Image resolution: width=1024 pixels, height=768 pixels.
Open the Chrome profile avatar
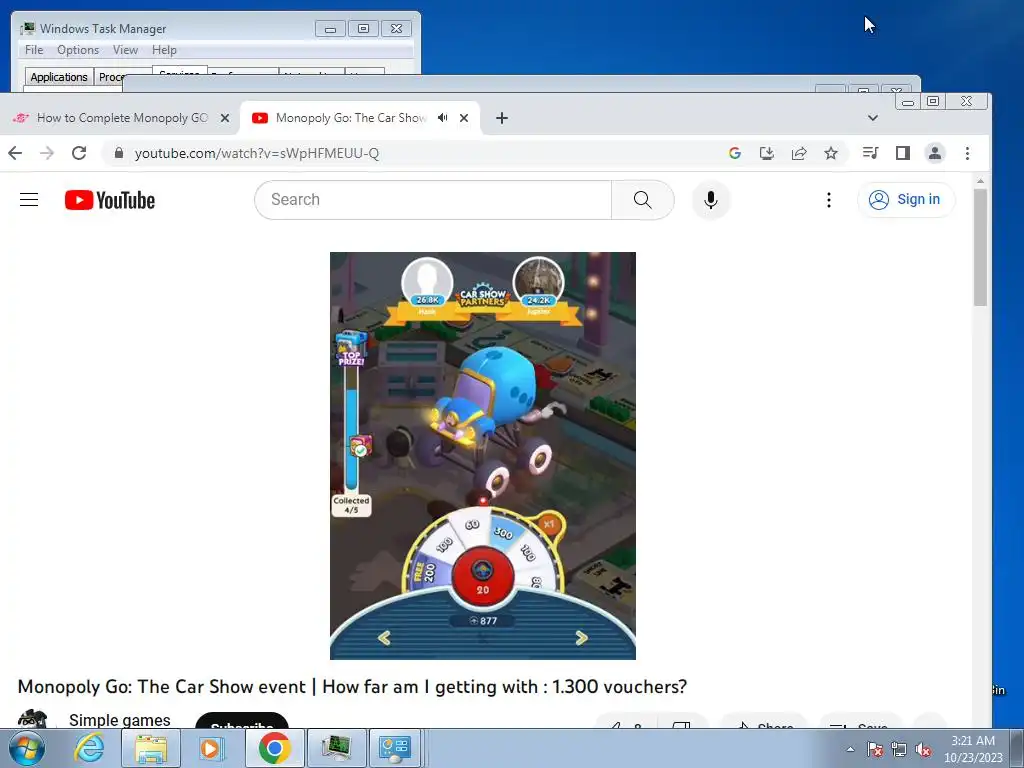[x=935, y=153]
